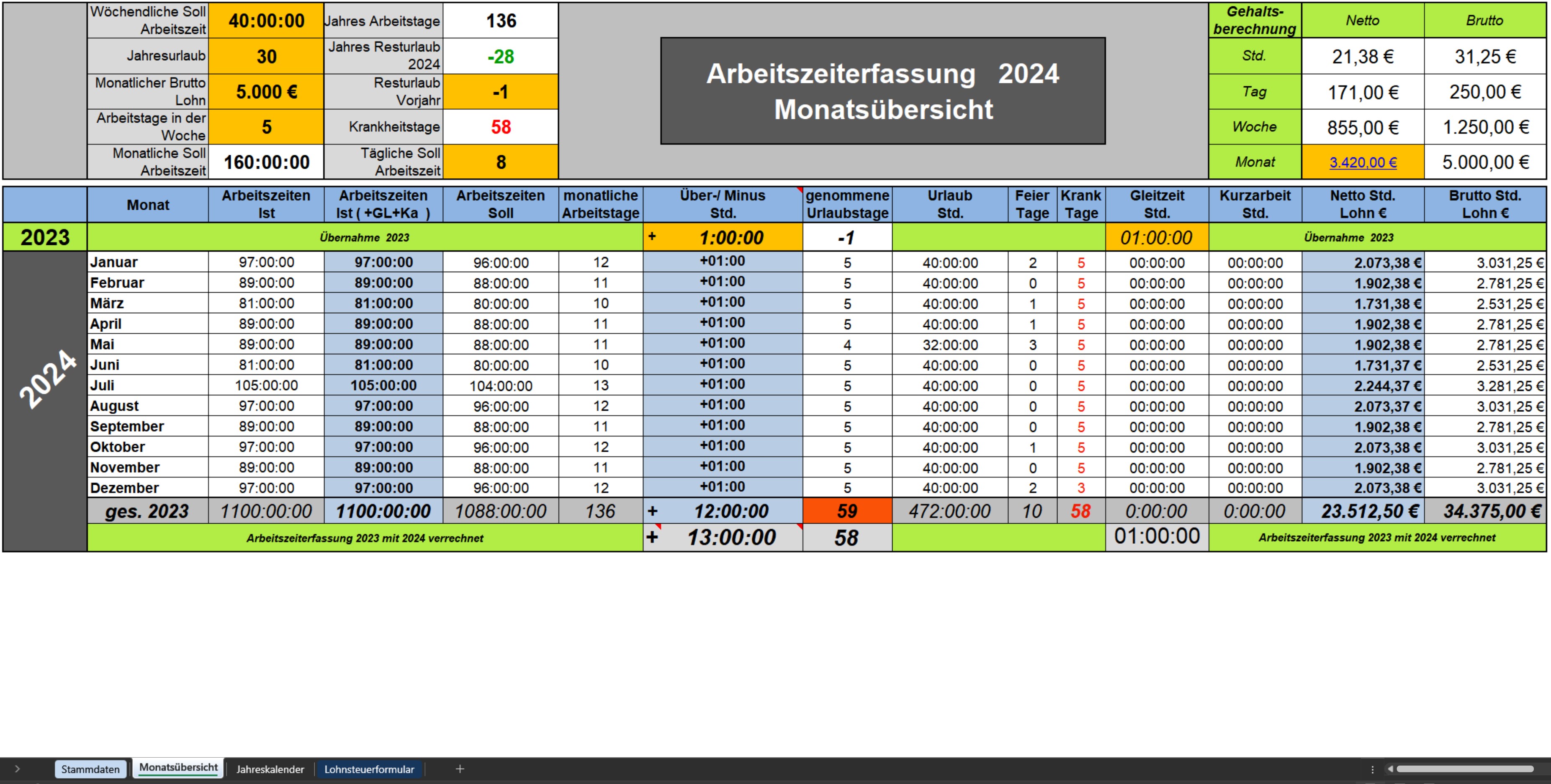Screen dimensions: 1551x784
Task: Click the 3.420,00 € net salary link
Action: click(1363, 162)
